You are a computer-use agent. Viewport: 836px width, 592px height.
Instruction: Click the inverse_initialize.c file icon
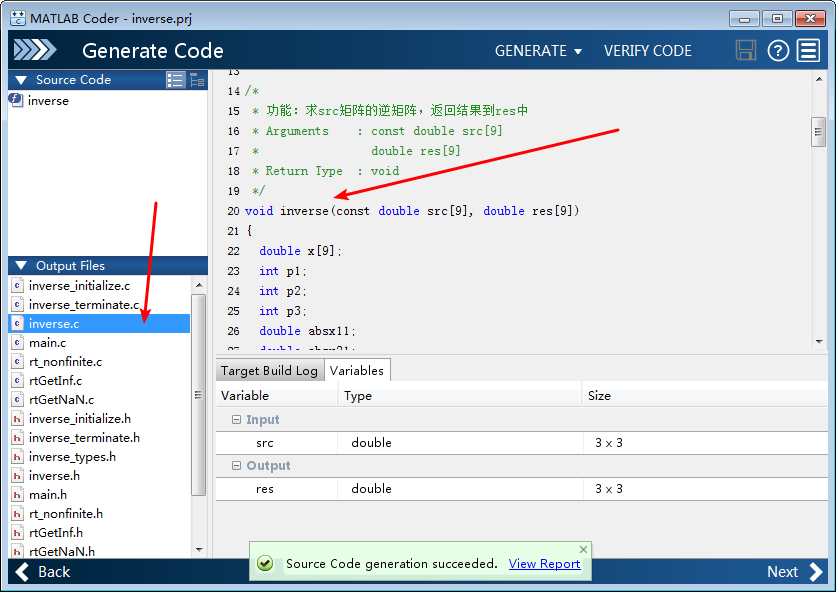click(x=17, y=285)
